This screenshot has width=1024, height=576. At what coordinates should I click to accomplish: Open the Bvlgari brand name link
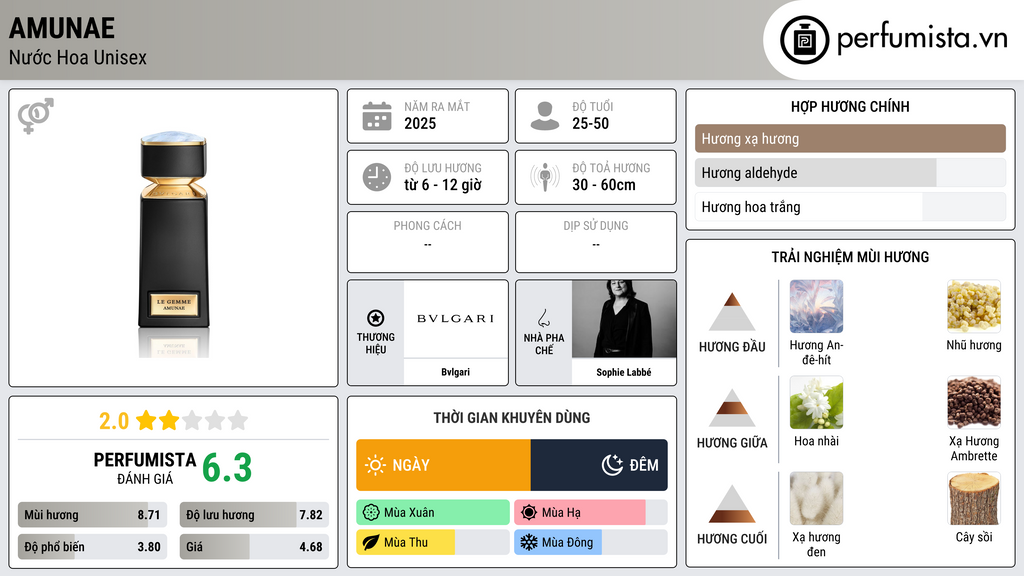point(455,372)
